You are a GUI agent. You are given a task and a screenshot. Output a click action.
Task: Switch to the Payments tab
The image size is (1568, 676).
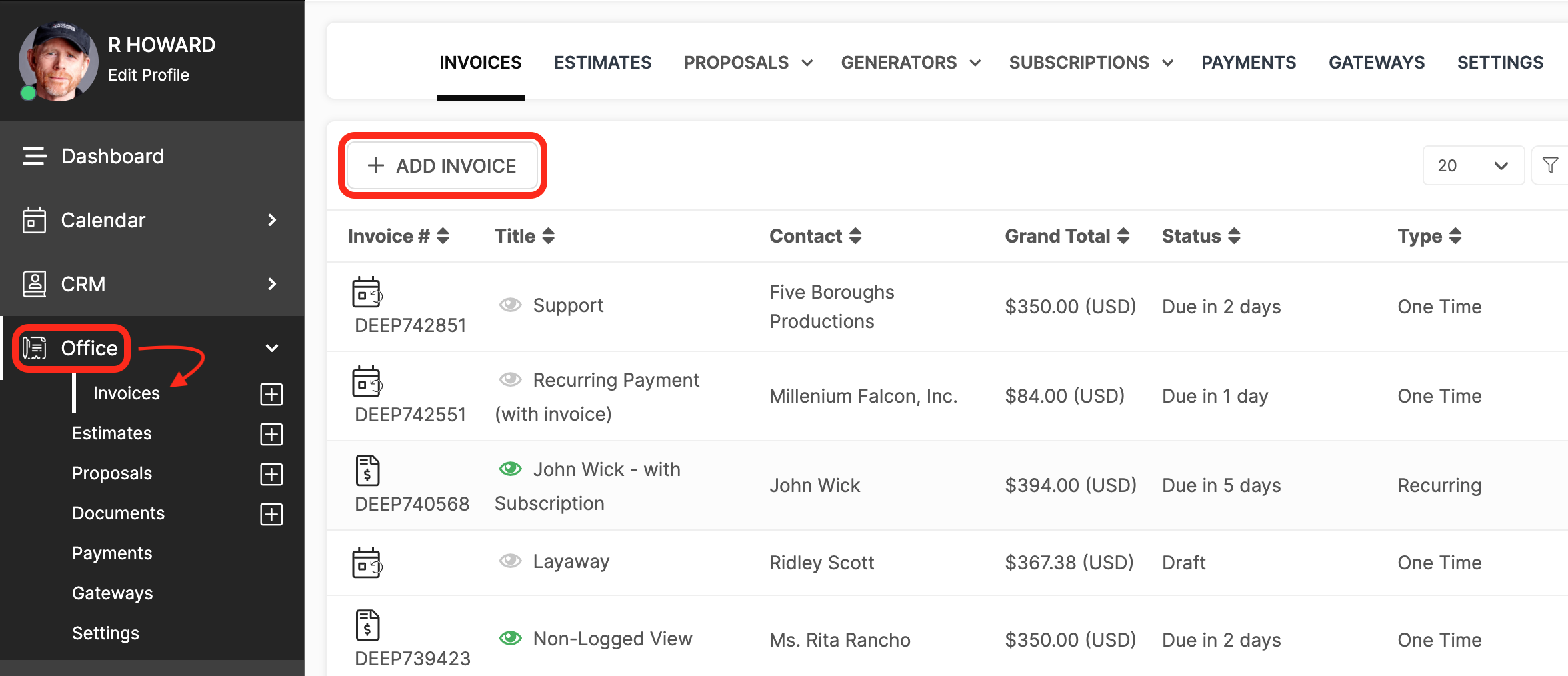pos(1249,63)
